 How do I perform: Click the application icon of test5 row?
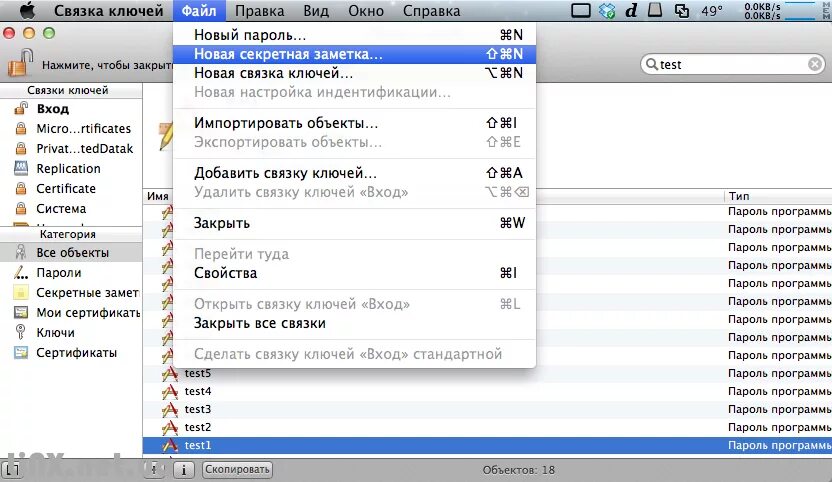click(170, 374)
